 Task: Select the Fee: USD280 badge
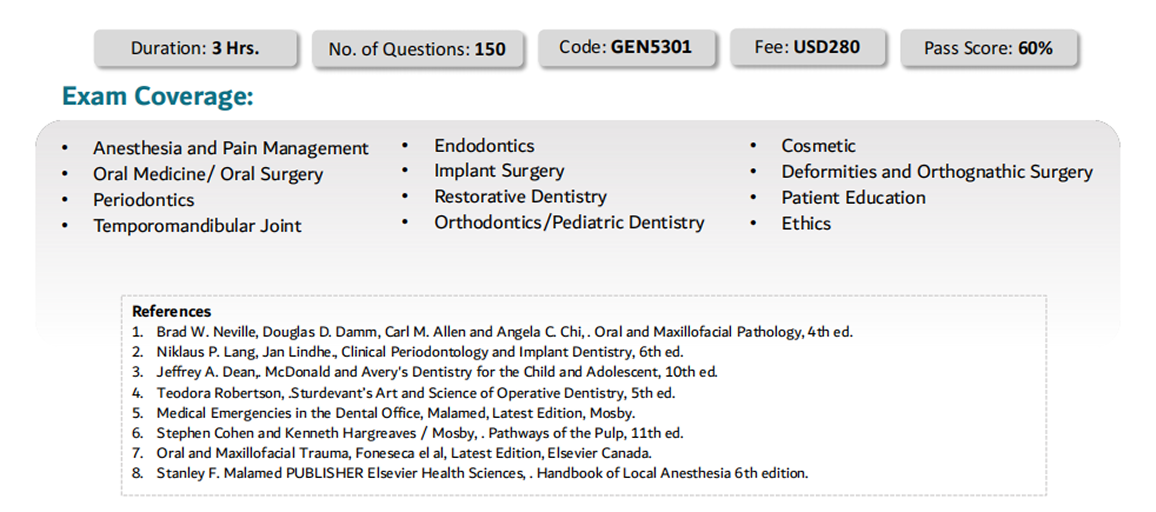pos(807,47)
